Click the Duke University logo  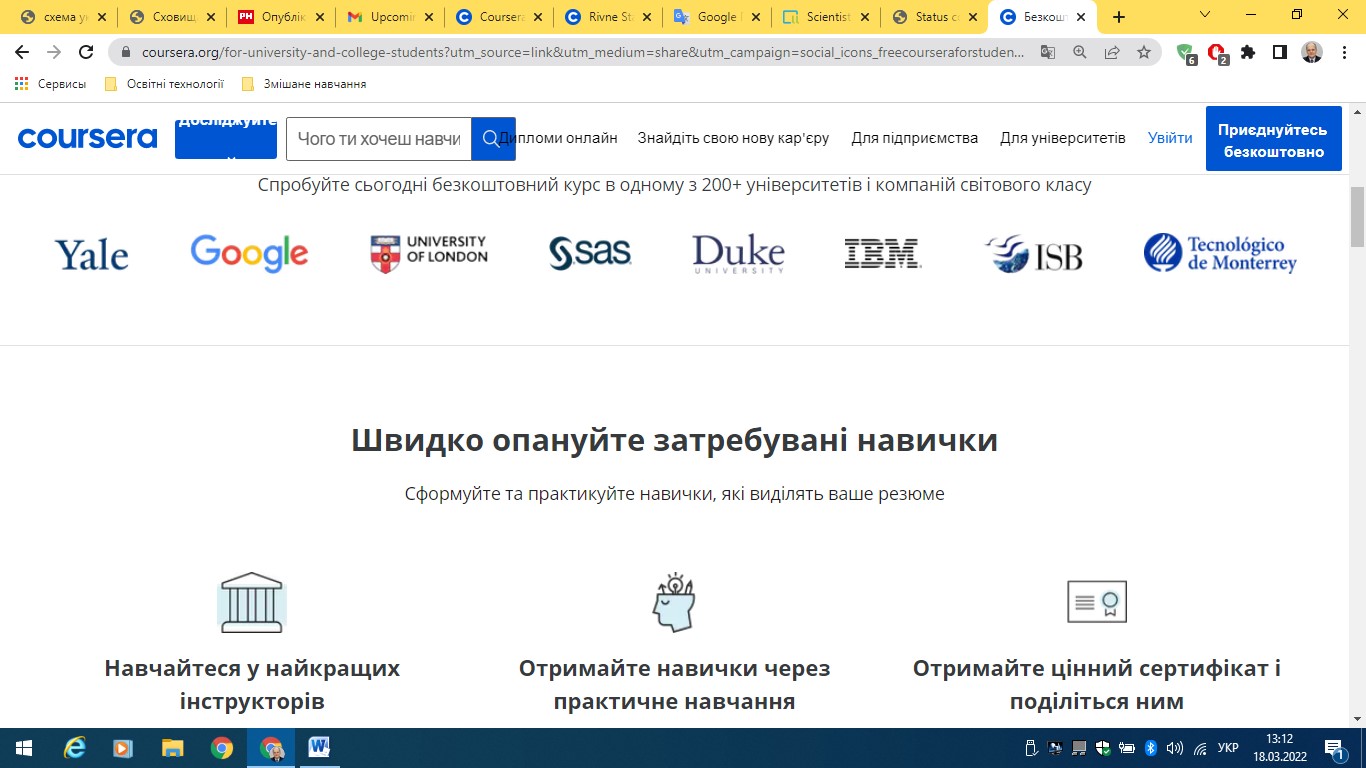tap(738, 254)
